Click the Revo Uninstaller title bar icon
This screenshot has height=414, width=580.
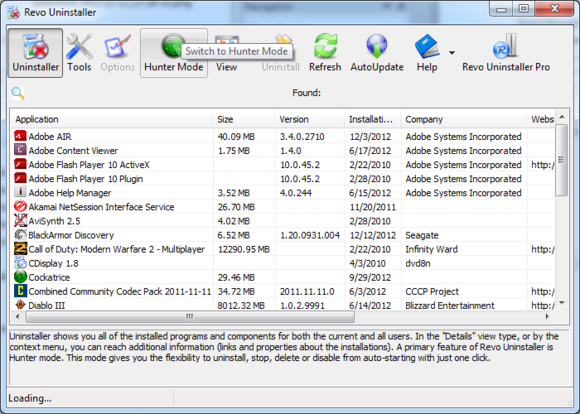(x=13, y=12)
